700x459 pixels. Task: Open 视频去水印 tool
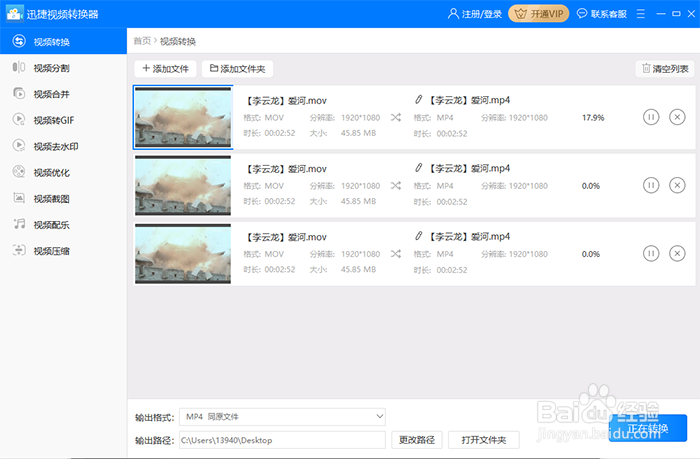tap(56, 146)
